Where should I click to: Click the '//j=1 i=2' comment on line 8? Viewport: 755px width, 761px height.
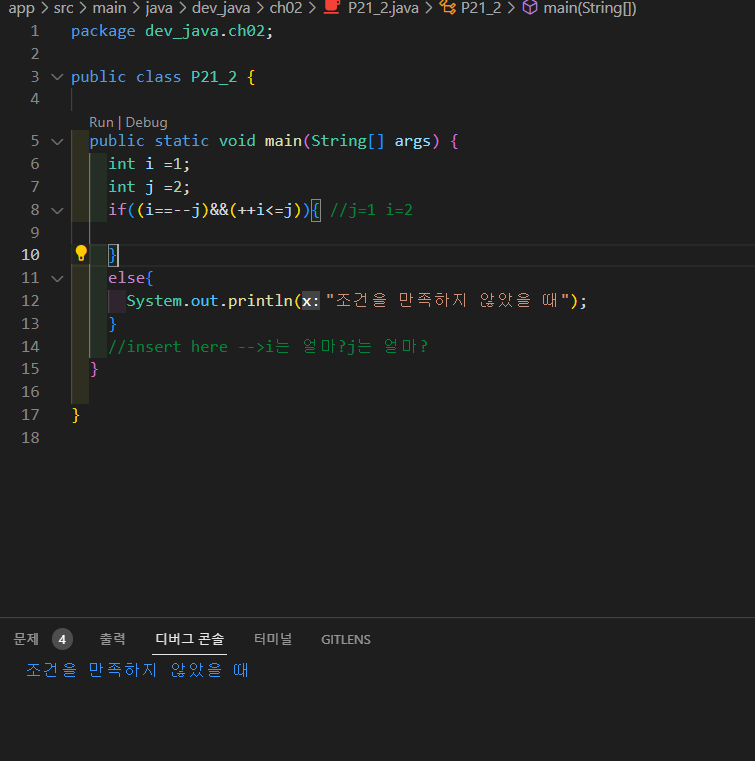[x=371, y=210]
